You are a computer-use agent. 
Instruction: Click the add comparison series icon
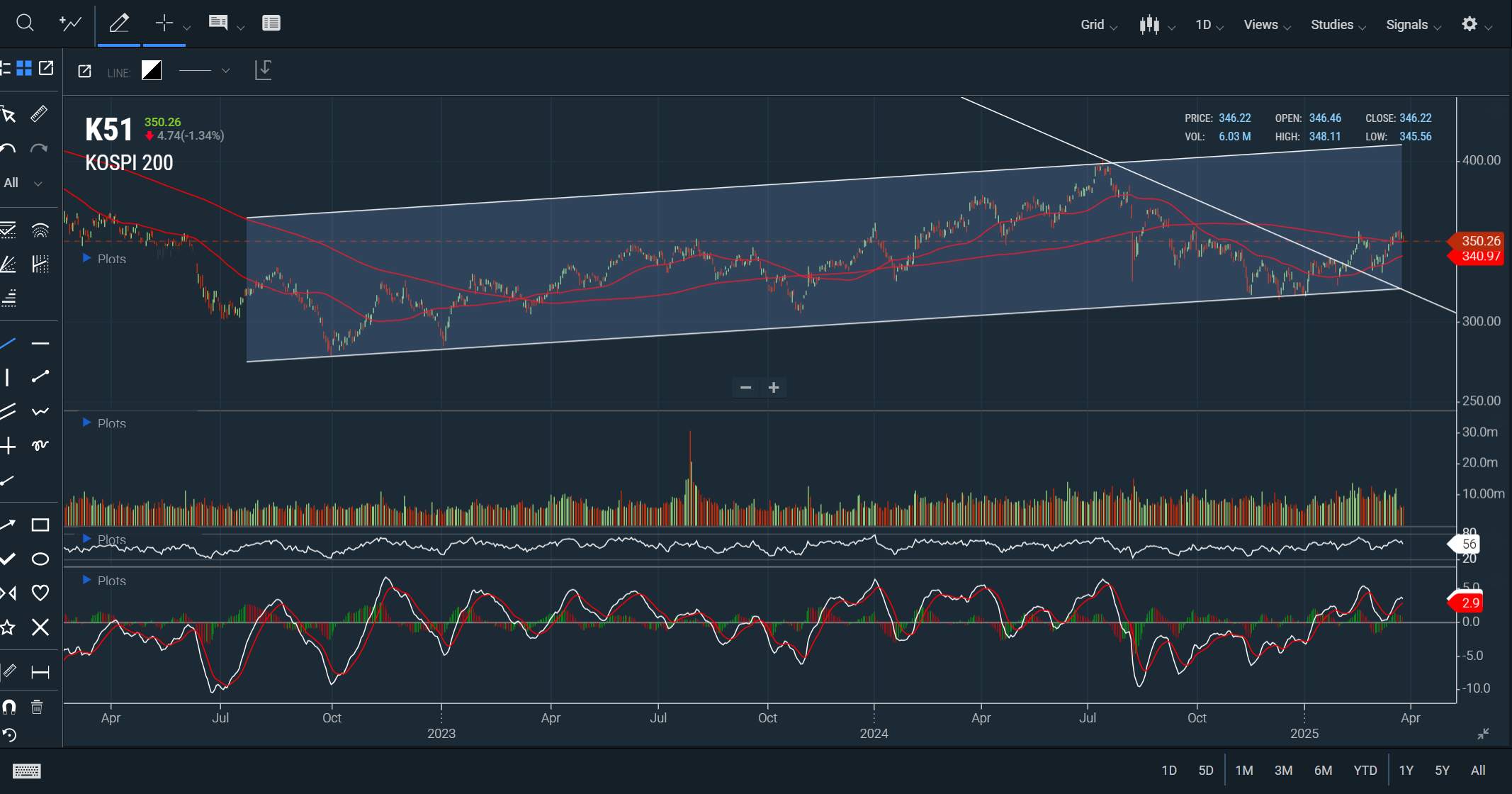pos(70,23)
